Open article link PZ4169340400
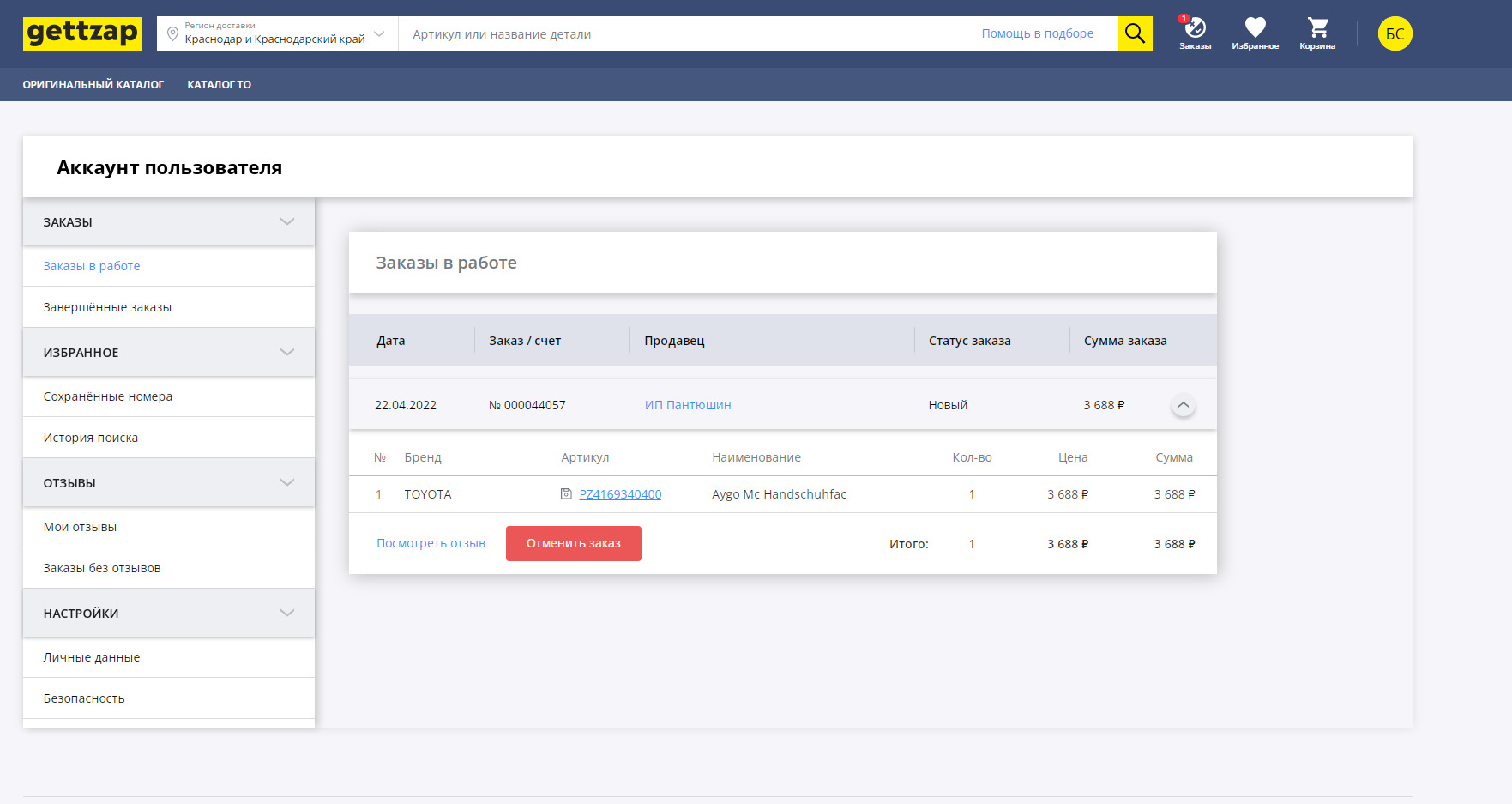1512x804 pixels. point(620,494)
